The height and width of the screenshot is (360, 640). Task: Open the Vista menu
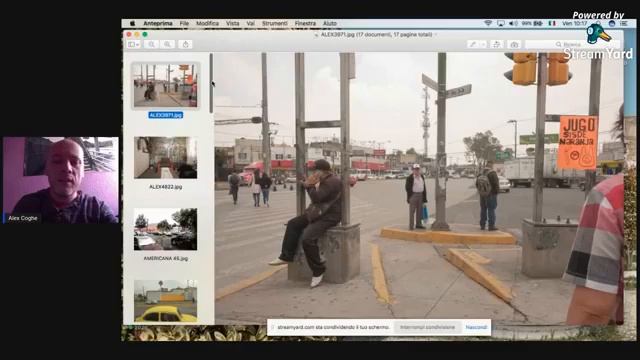tap(233, 24)
